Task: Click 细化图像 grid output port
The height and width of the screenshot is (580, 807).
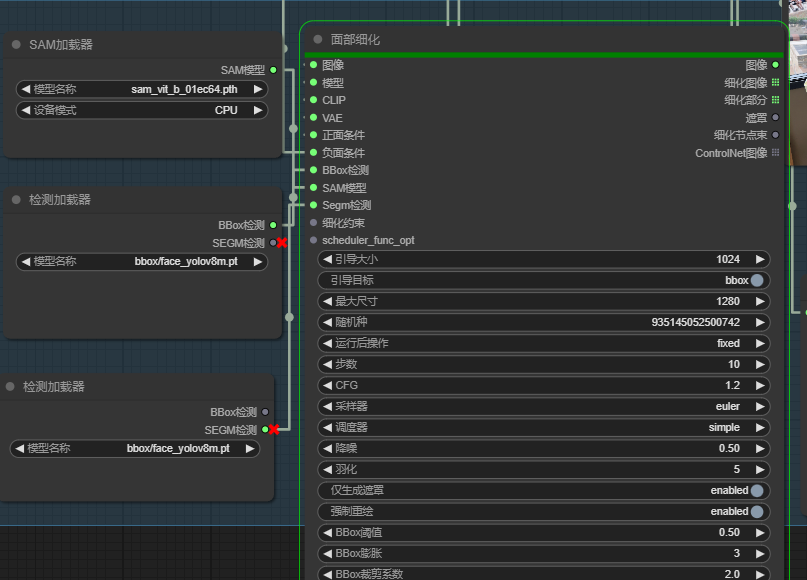Action: click(x=776, y=82)
